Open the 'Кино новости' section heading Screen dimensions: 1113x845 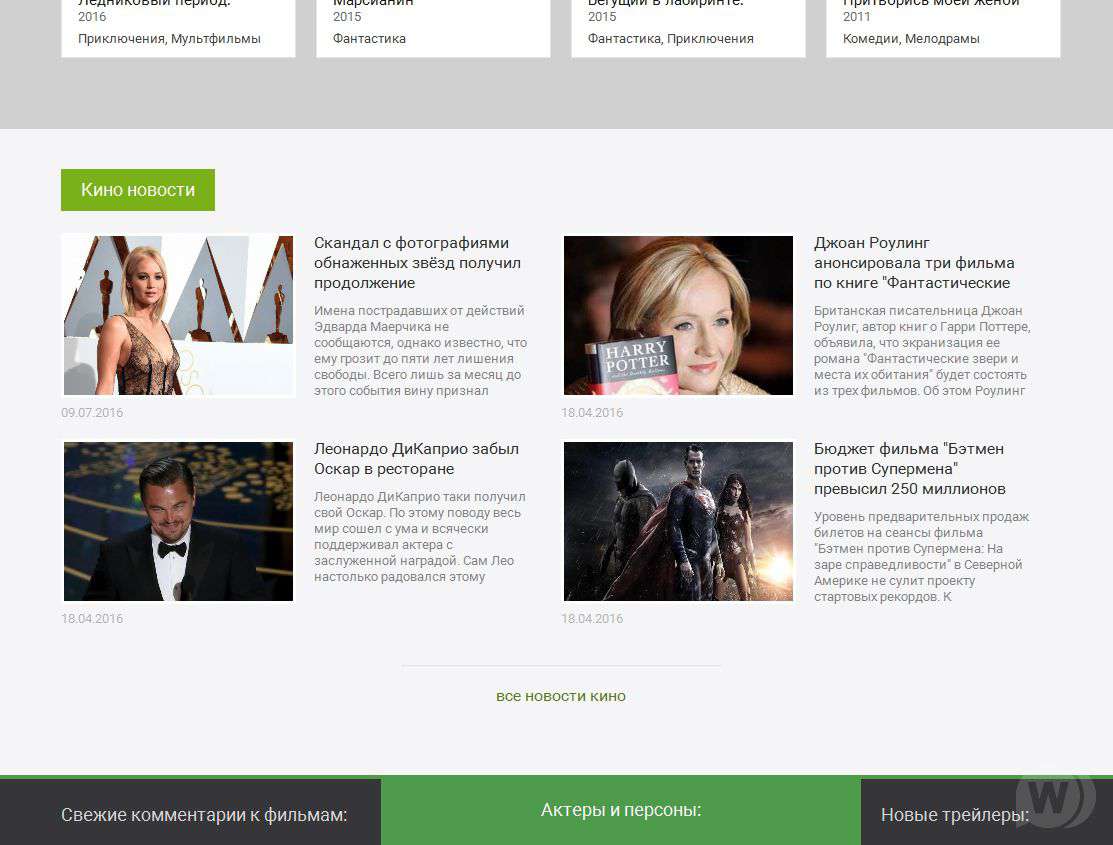(x=138, y=190)
